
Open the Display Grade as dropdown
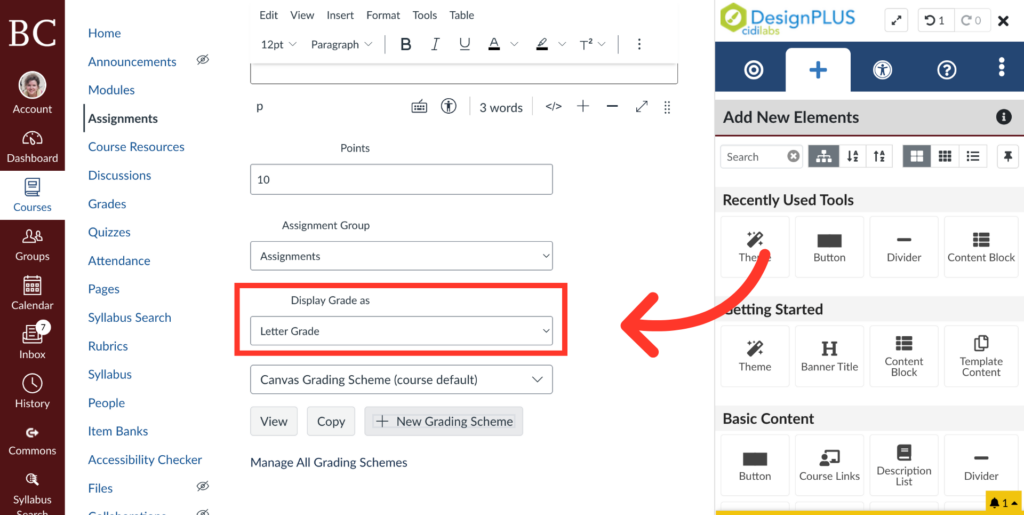(402, 331)
